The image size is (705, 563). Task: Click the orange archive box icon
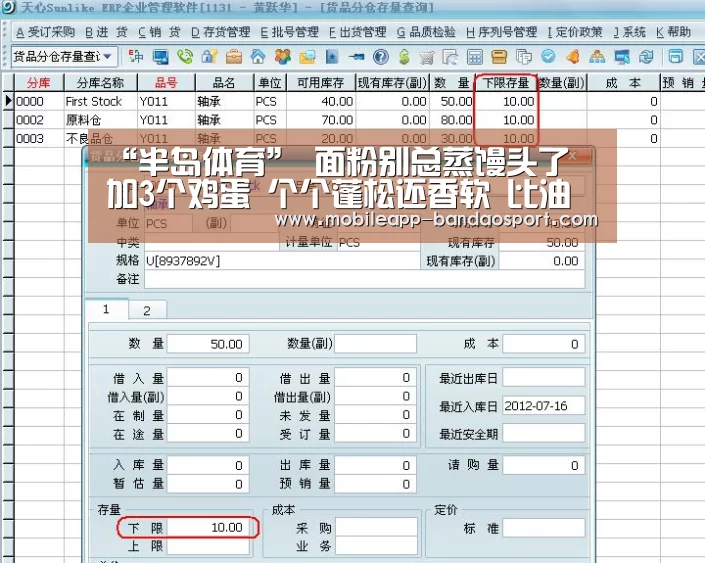point(499,57)
